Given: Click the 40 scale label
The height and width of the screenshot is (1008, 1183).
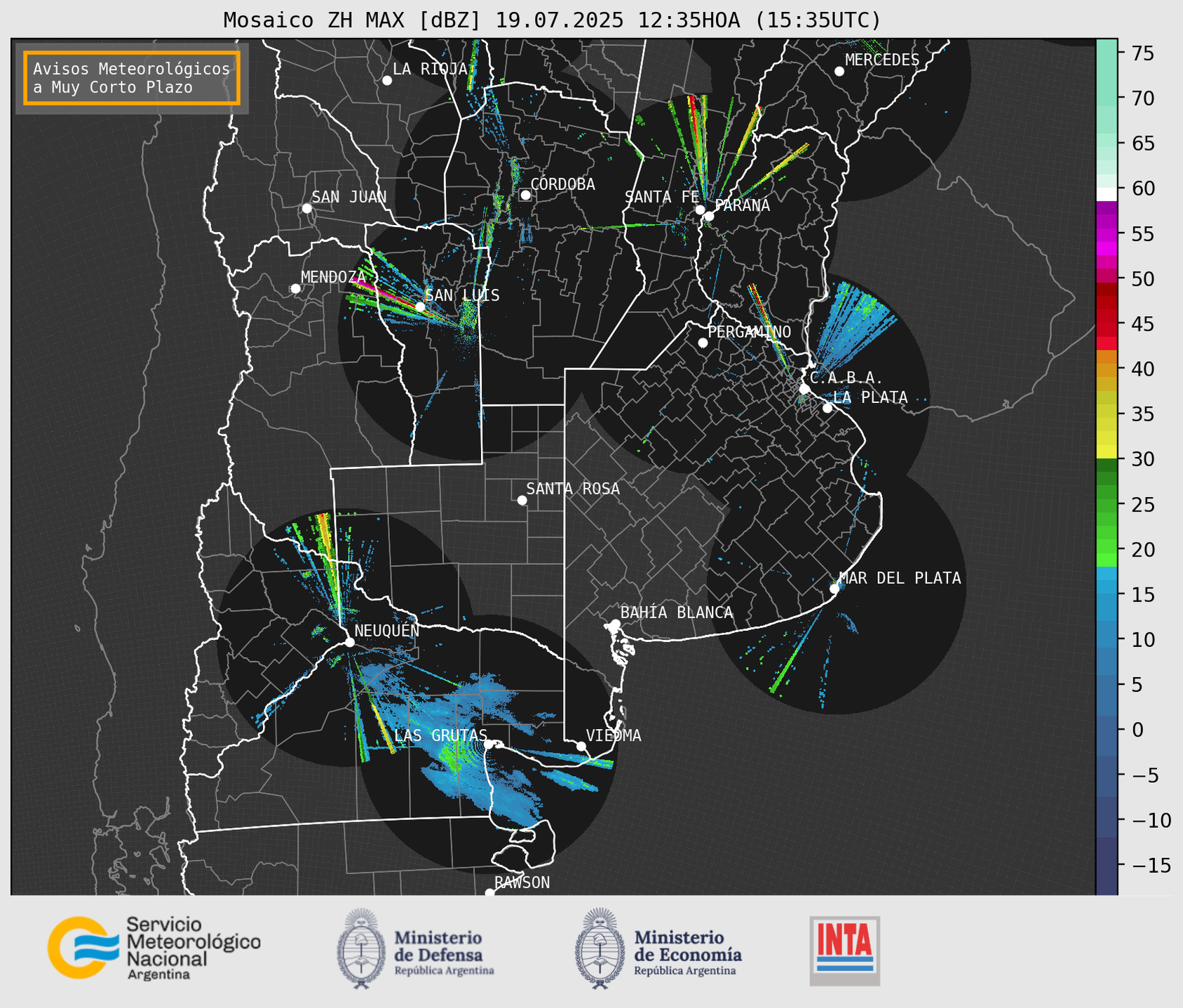Looking at the screenshot, I should coord(1143,369).
